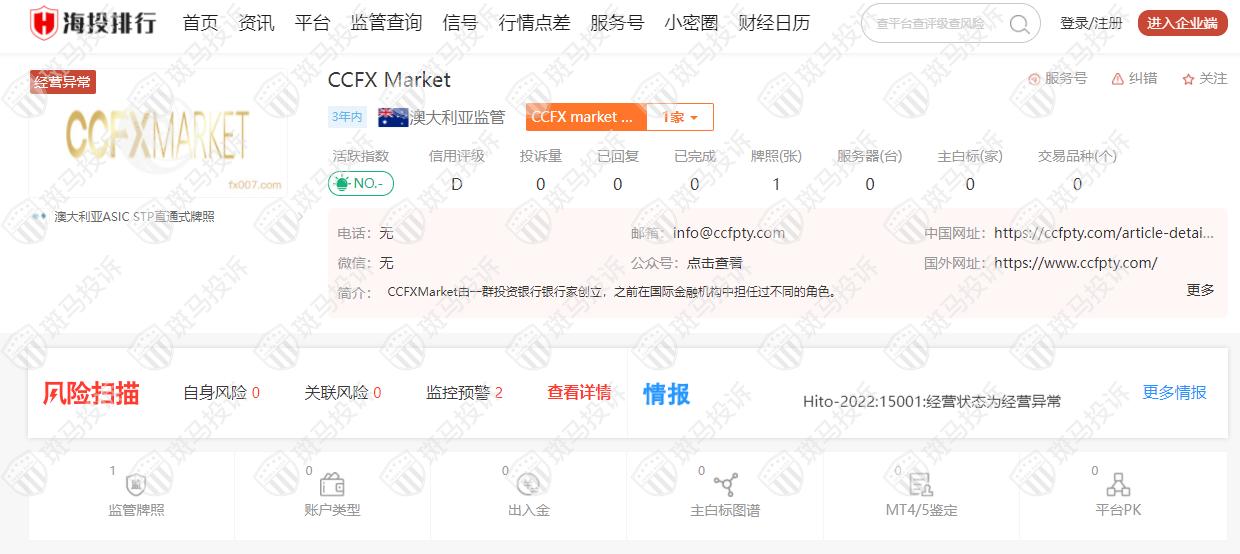The width and height of the screenshot is (1240, 554).
Task: Click the NO.- activity index badge
Action: click(x=361, y=184)
